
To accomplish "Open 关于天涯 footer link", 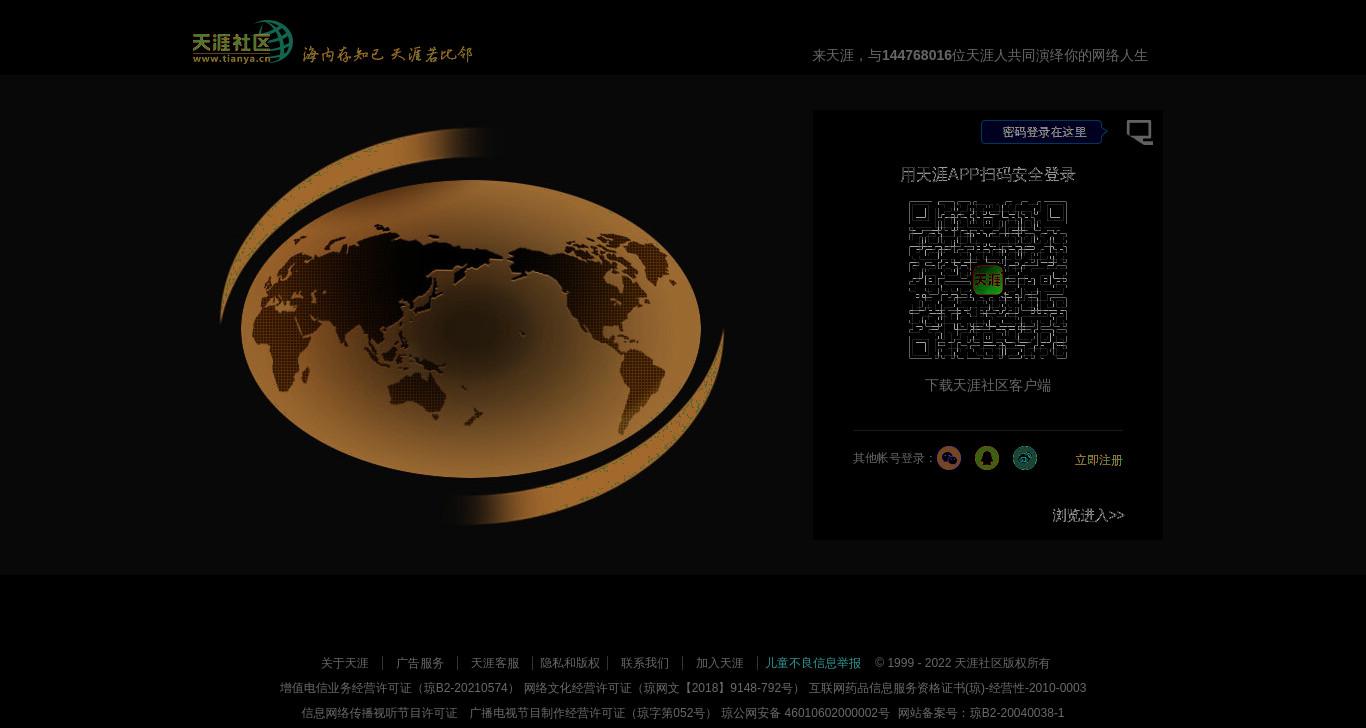I will [x=345, y=663].
